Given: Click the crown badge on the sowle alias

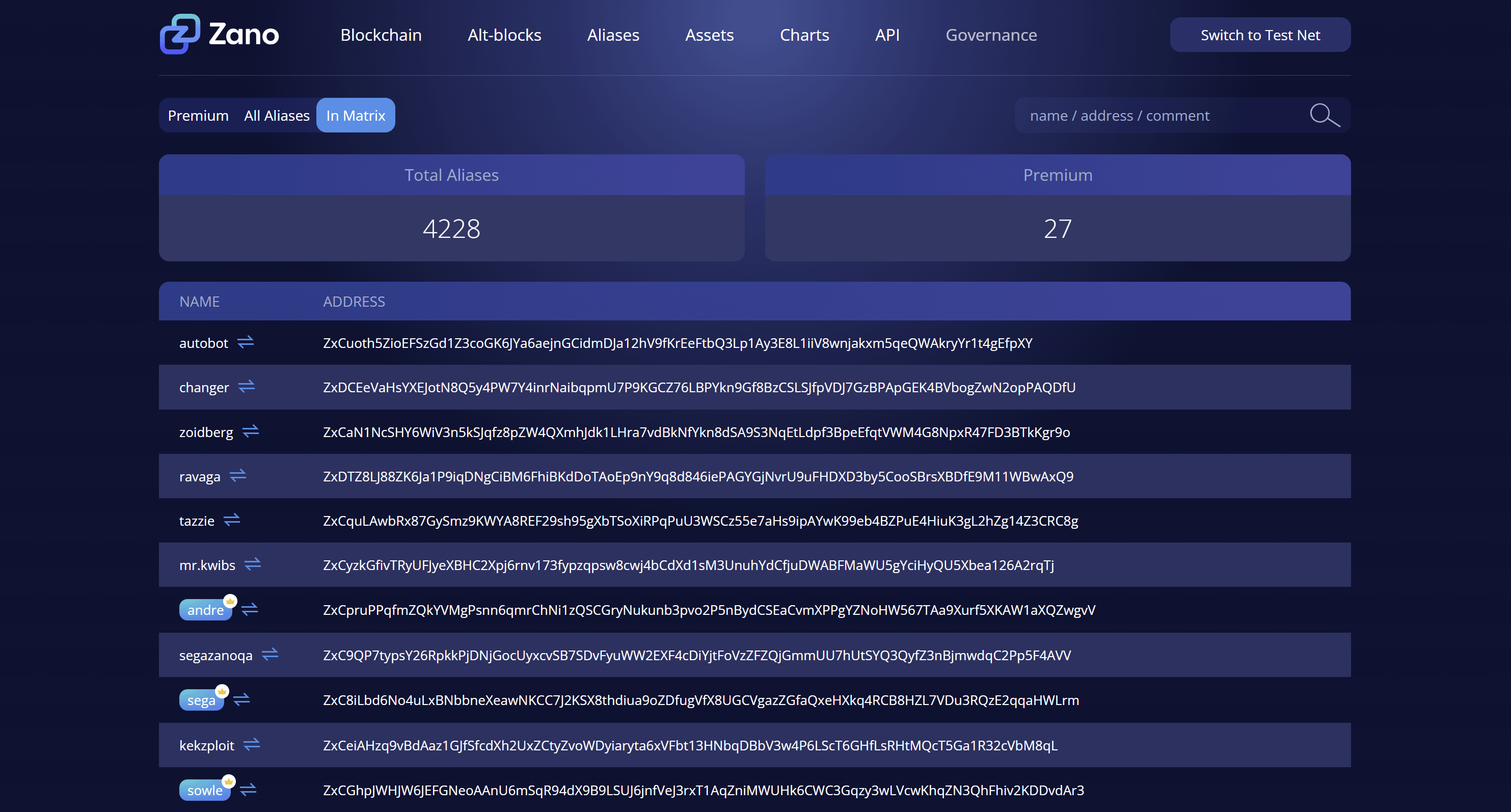Looking at the screenshot, I should point(228,780).
